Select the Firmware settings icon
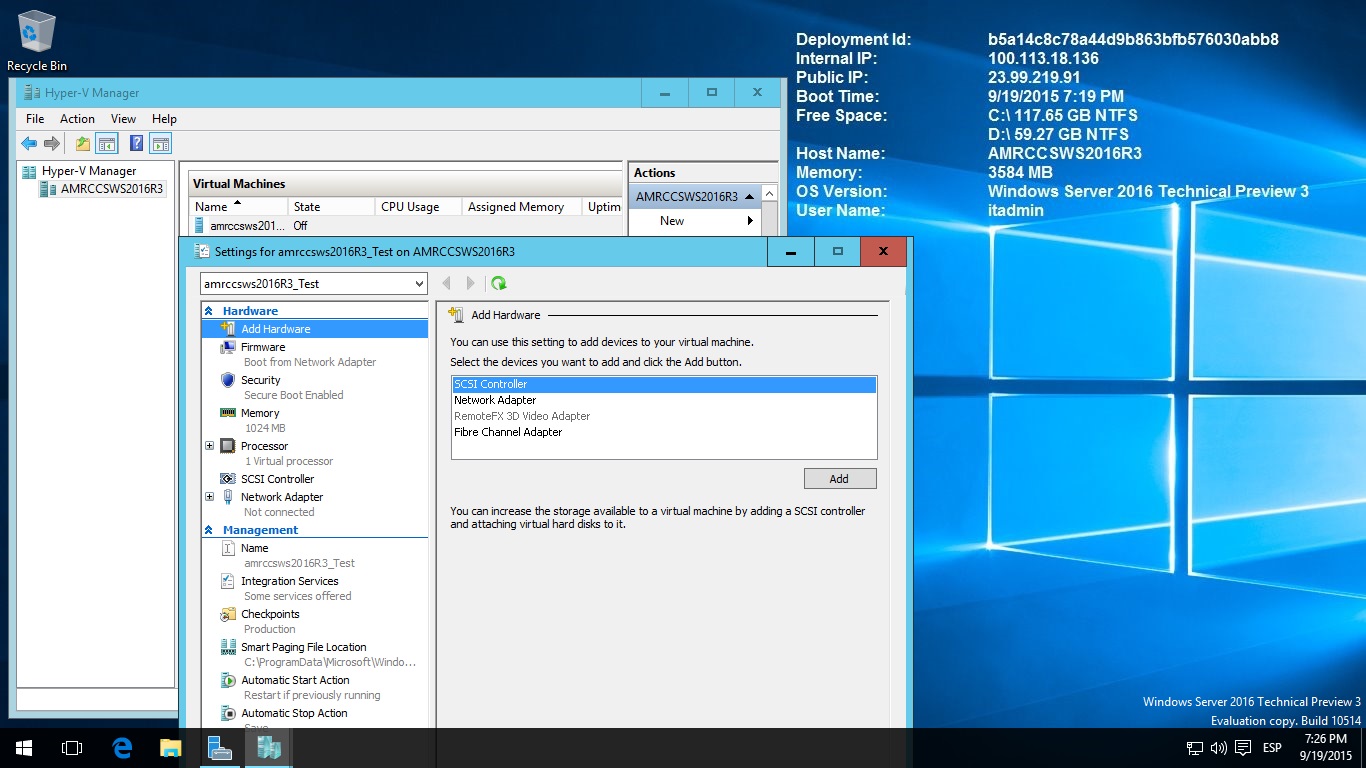Screen dimensions: 1366x768 click(x=228, y=347)
